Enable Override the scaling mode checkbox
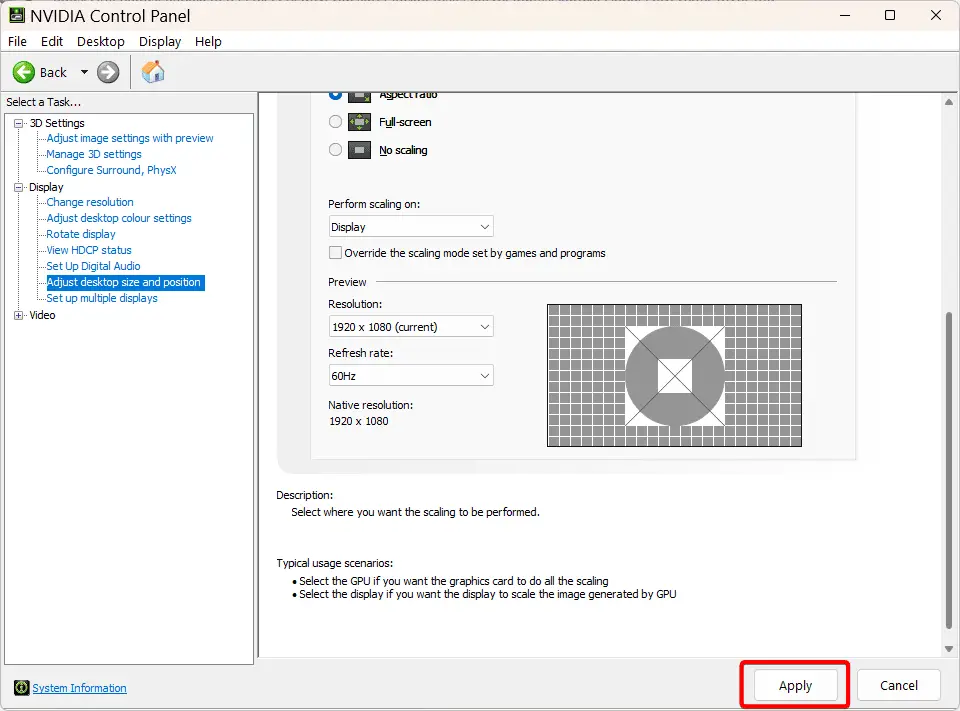The width and height of the screenshot is (960, 711). point(335,252)
